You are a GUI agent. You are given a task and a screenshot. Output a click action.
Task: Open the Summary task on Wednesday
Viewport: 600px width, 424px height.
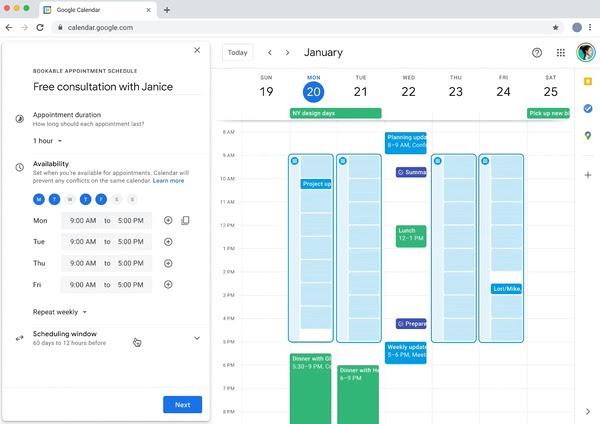[x=411, y=172]
